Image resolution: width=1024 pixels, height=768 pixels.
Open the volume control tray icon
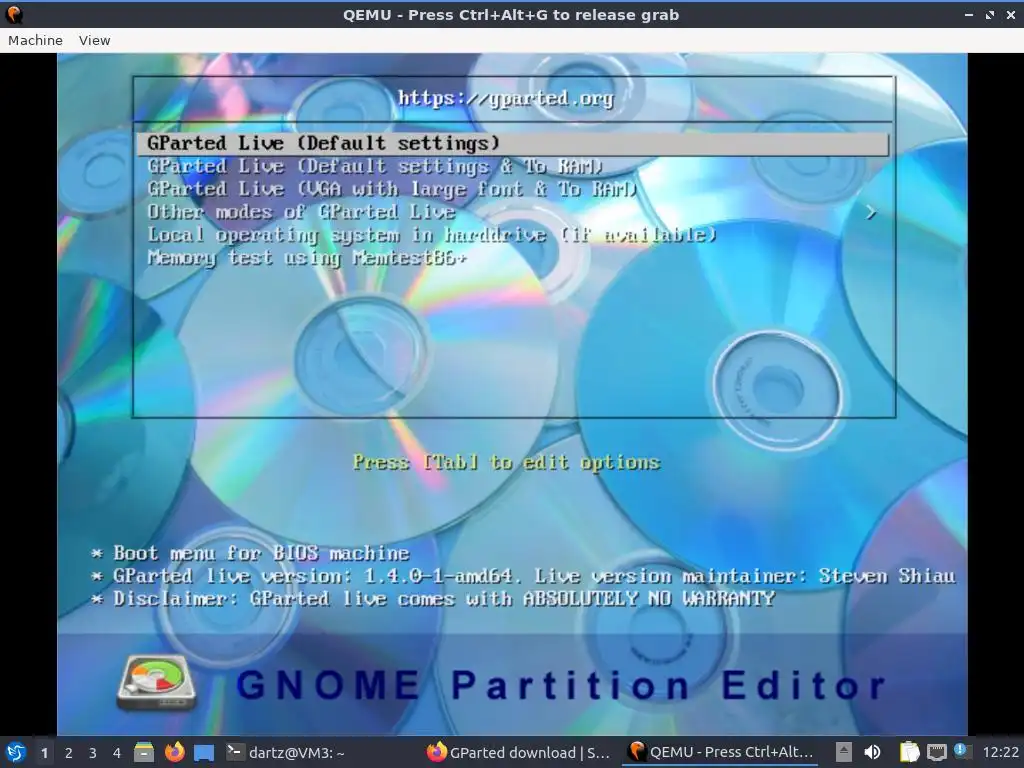[x=872, y=752]
